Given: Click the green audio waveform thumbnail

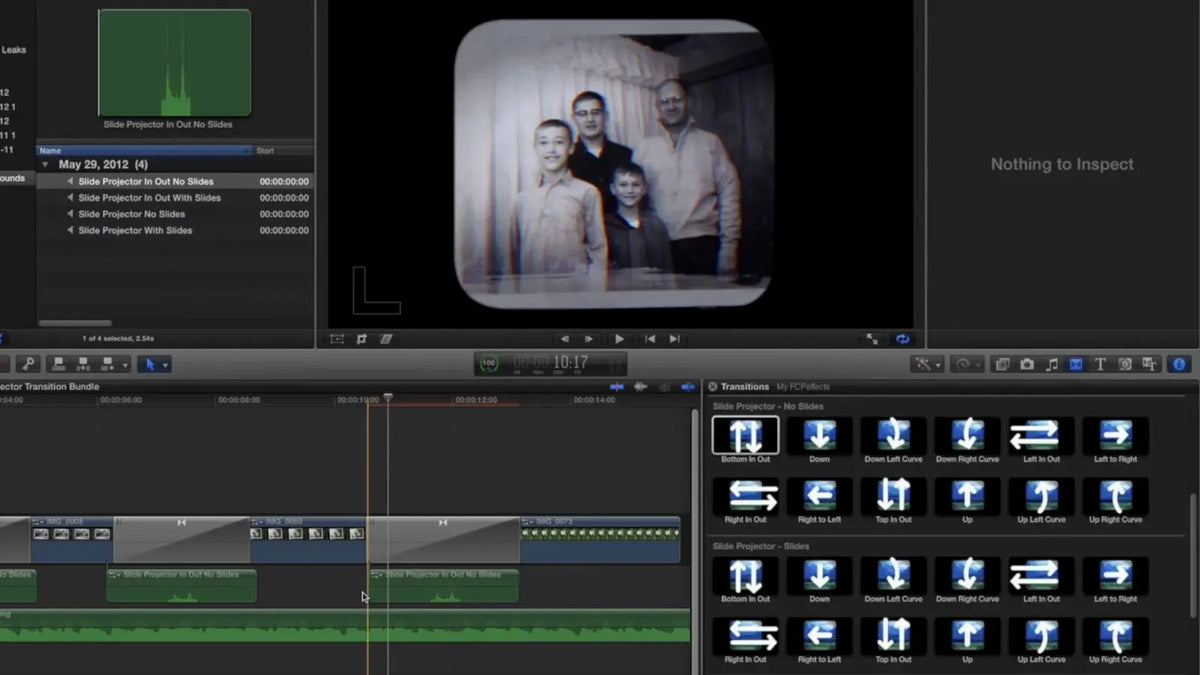Looking at the screenshot, I should click(x=175, y=63).
